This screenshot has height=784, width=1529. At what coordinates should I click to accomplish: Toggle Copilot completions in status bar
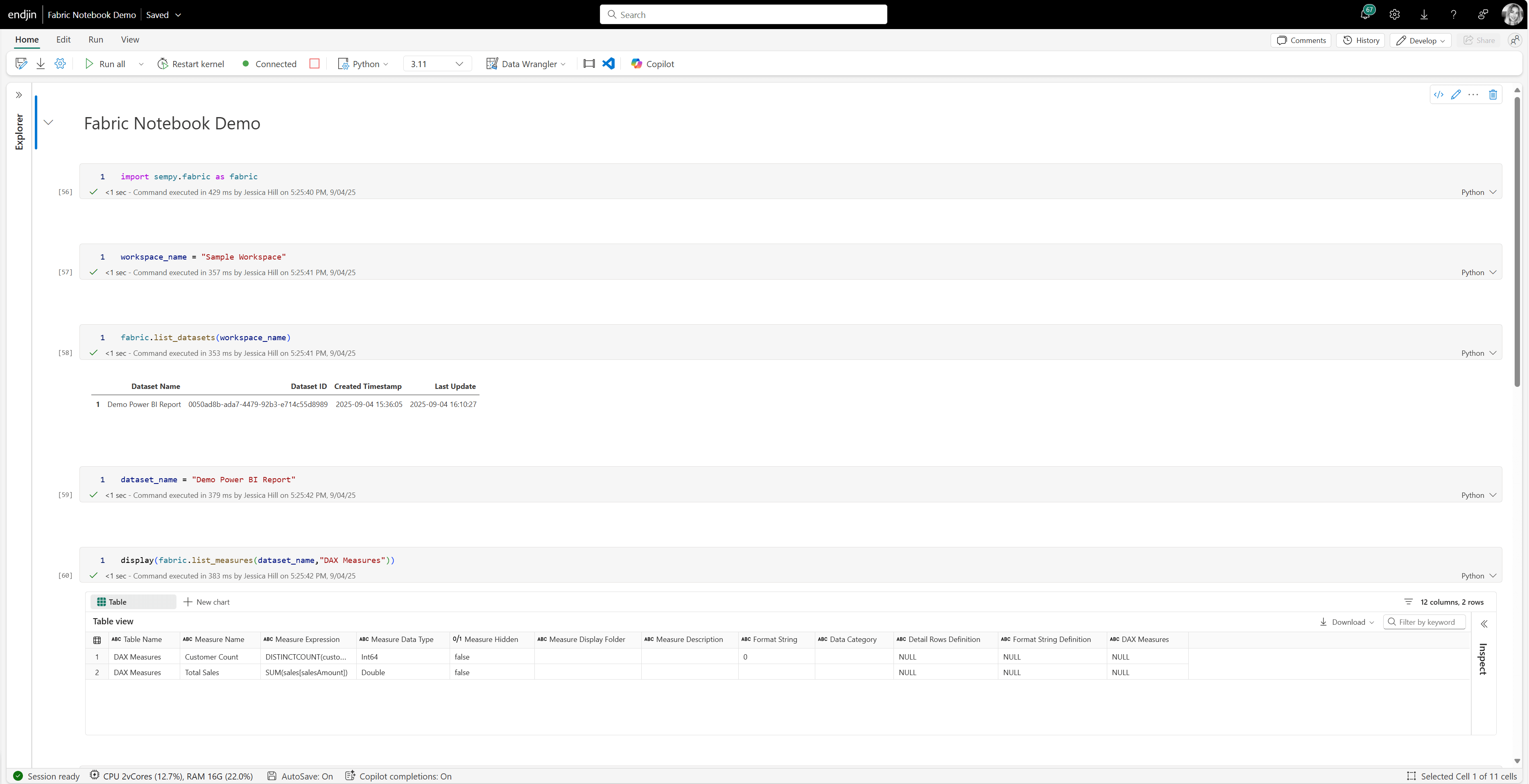point(398,776)
